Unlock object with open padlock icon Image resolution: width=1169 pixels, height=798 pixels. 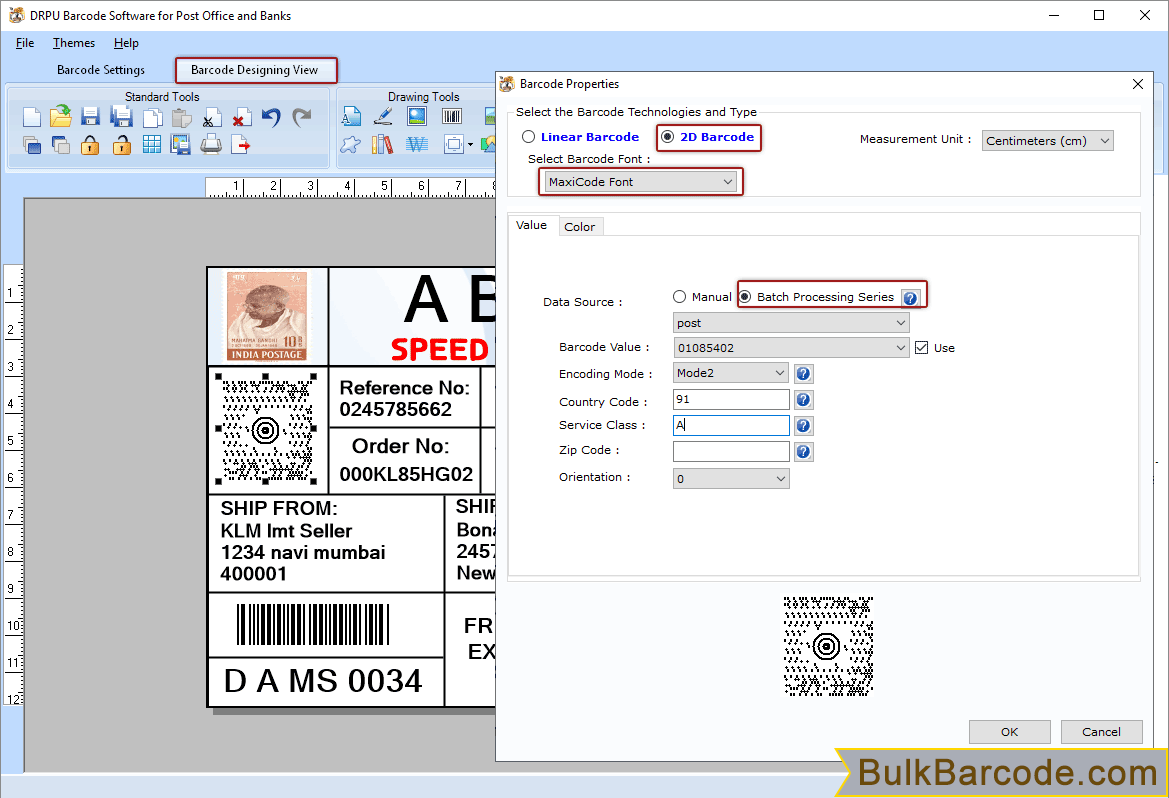tap(122, 145)
